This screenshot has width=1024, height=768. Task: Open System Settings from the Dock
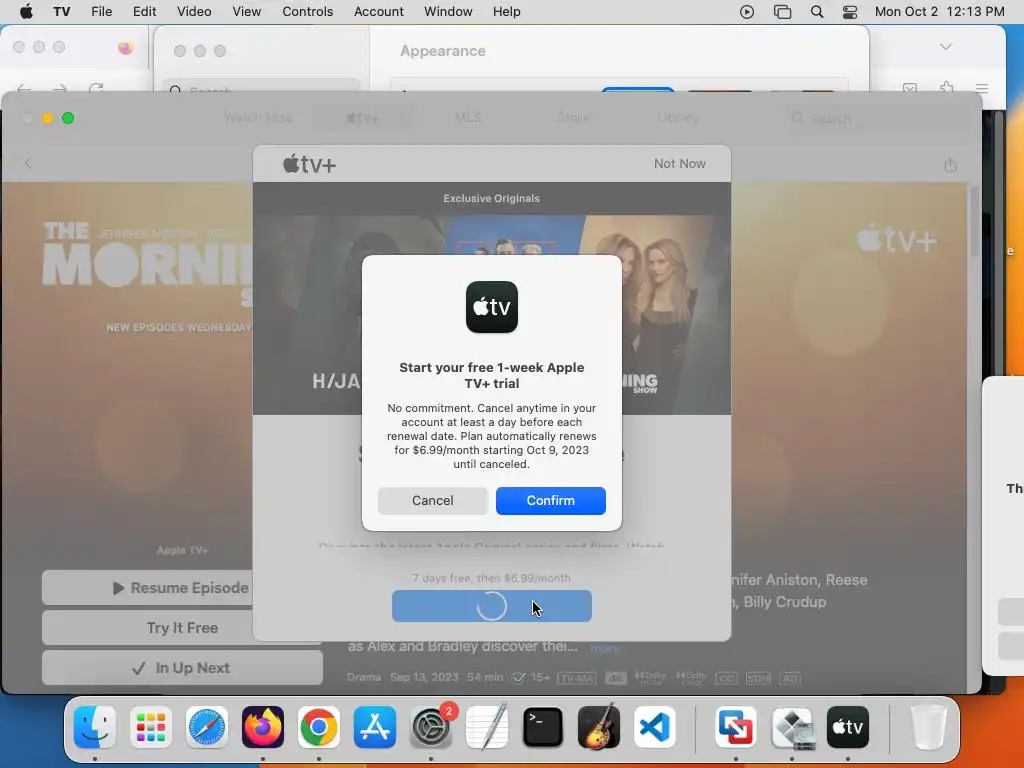click(431, 727)
